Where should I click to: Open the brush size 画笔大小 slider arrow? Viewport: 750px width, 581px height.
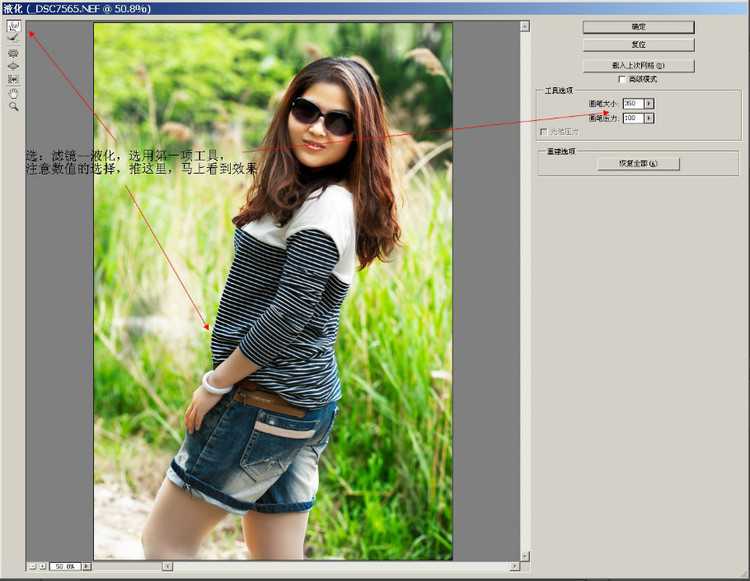click(x=649, y=103)
